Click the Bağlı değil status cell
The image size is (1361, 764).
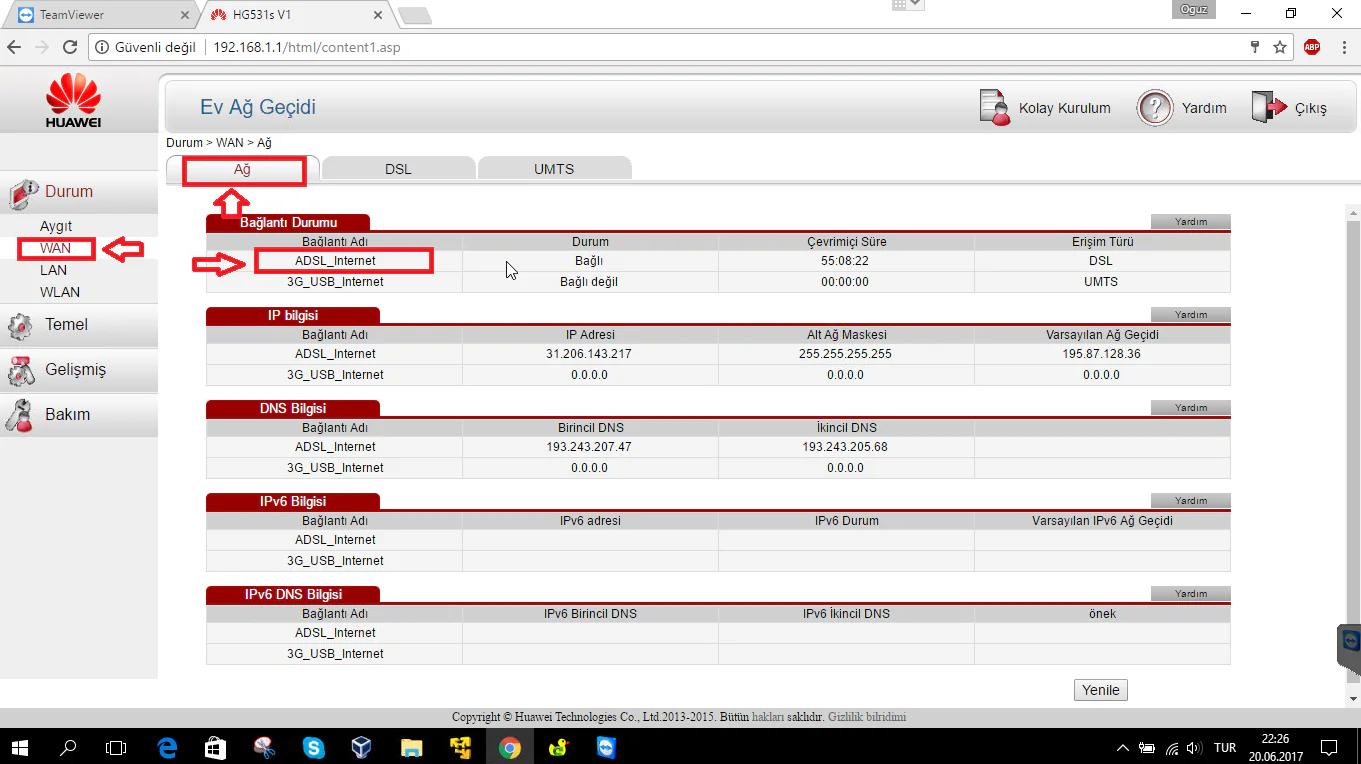(x=590, y=282)
